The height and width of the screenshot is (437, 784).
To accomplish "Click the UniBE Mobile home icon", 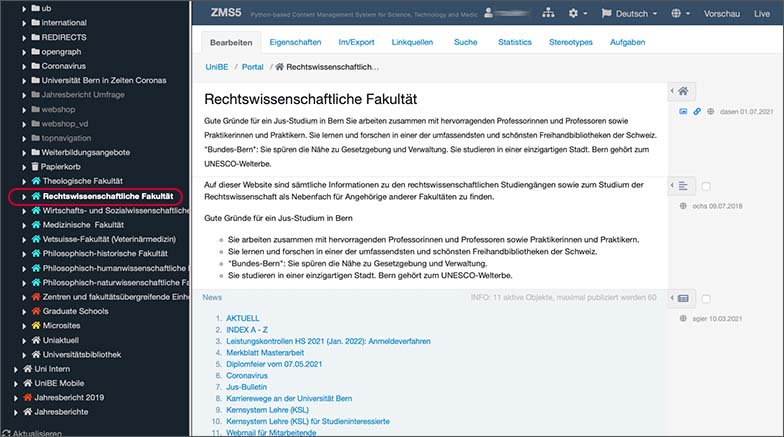I will pyautogui.click(x=28, y=383).
